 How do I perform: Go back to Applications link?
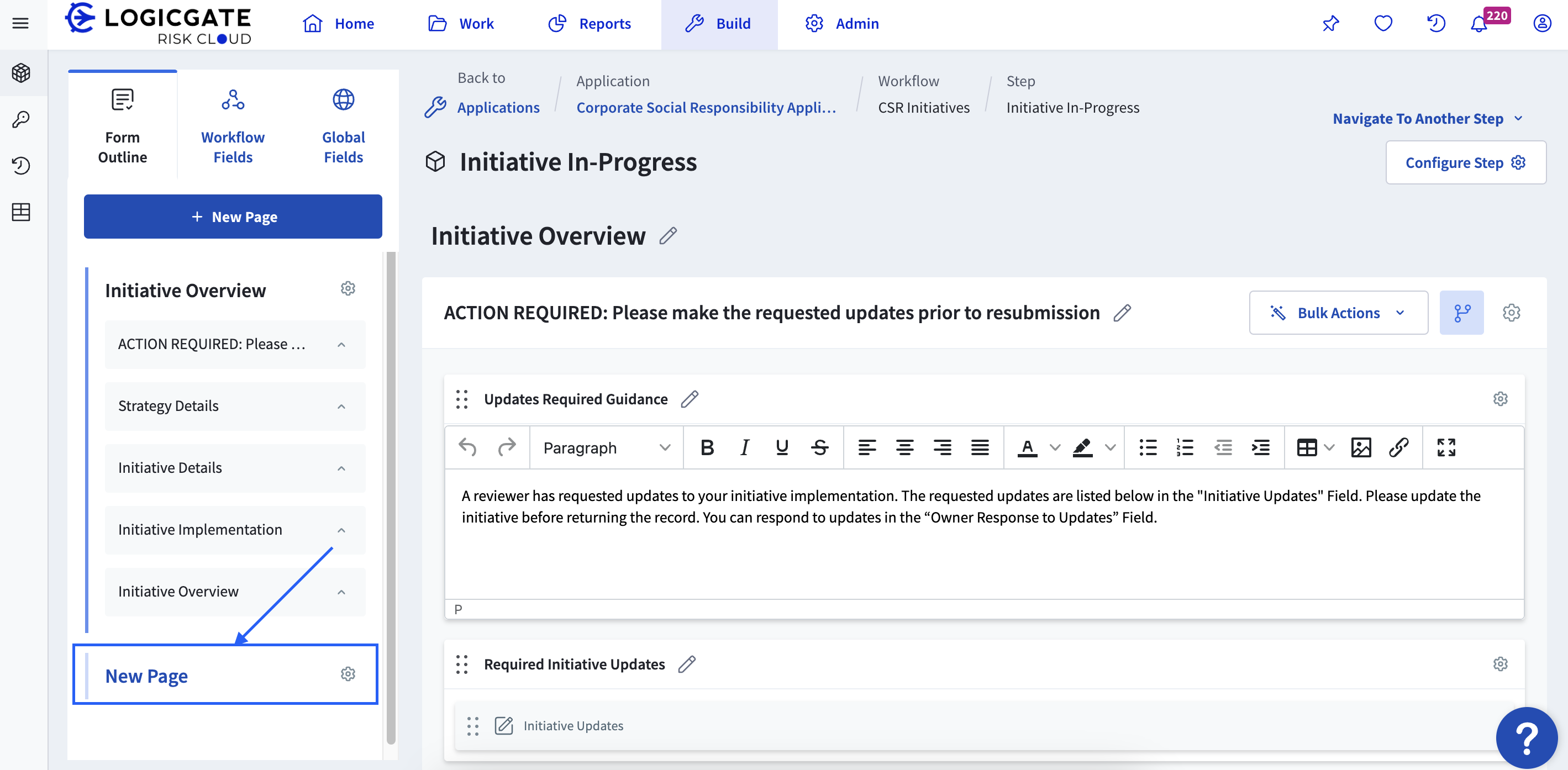click(498, 107)
